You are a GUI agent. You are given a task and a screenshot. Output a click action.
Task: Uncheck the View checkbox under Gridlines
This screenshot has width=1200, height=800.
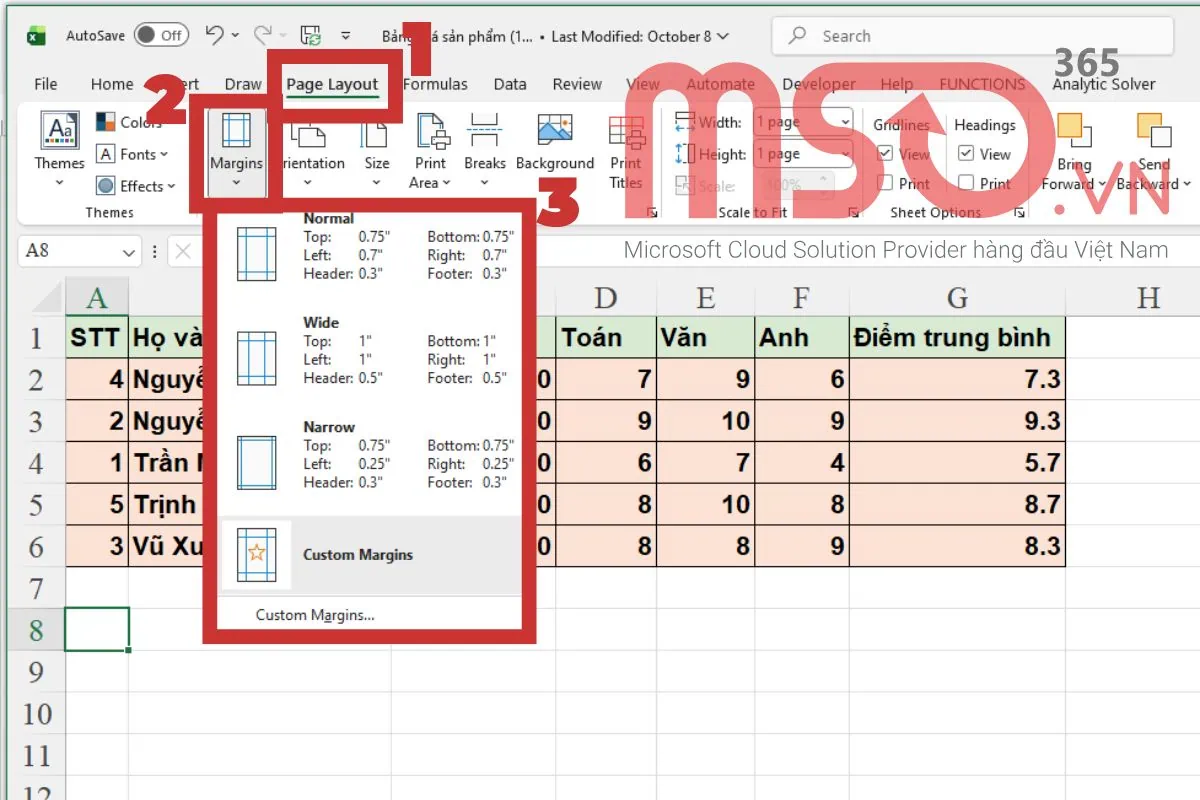point(888,153)
